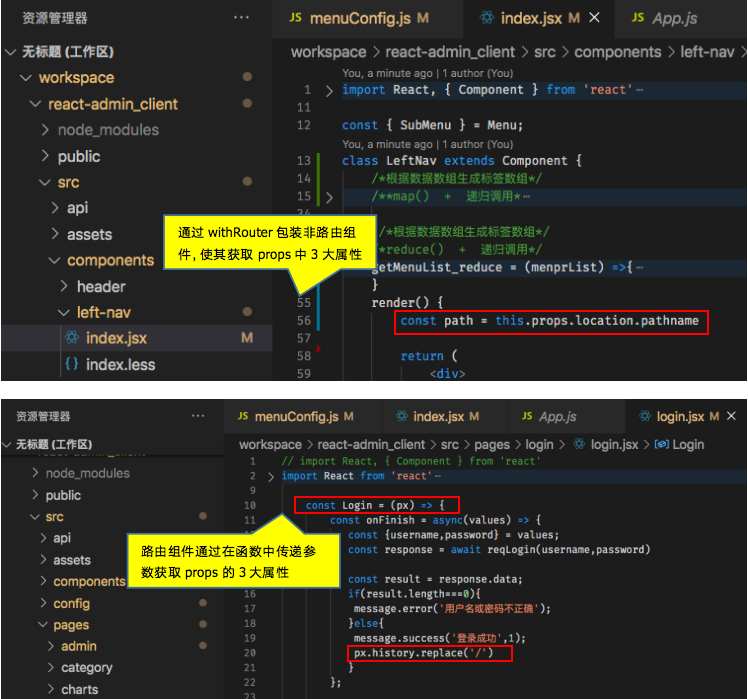
Task: Collapse 无标题 (工作区) section in bottom window
Action: (7, 444)
